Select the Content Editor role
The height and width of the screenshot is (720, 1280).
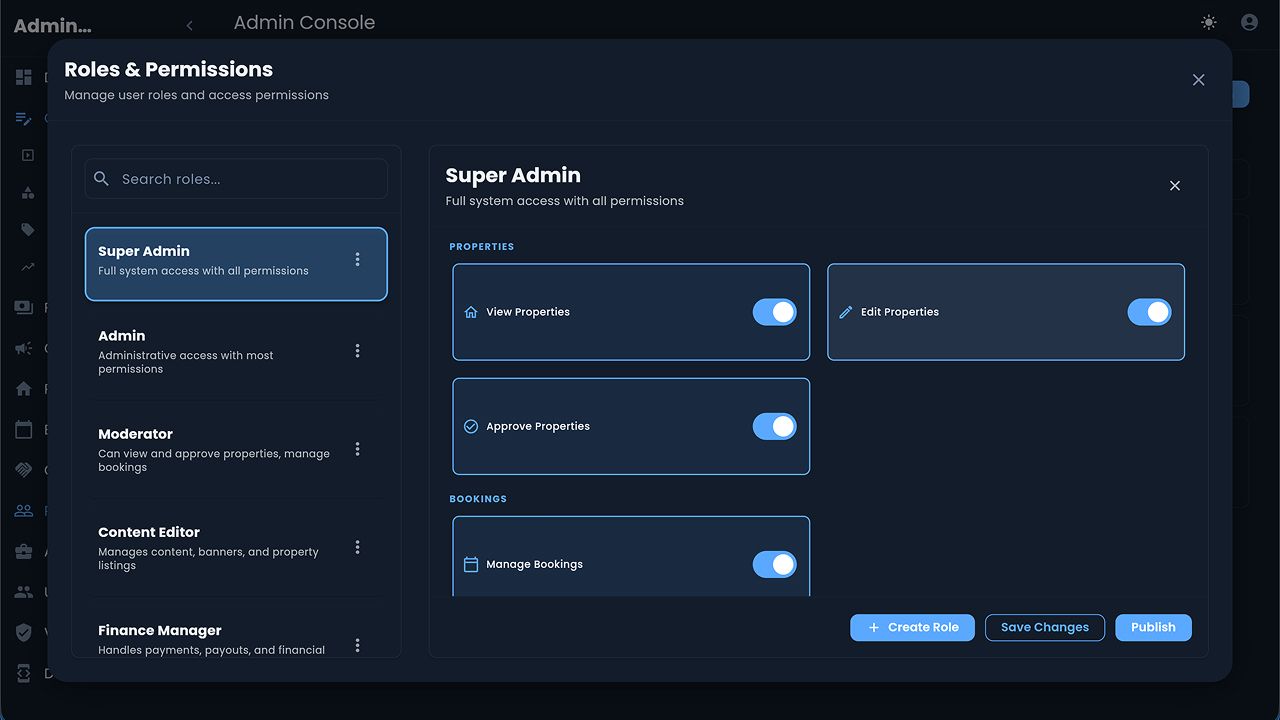(210, 547)
